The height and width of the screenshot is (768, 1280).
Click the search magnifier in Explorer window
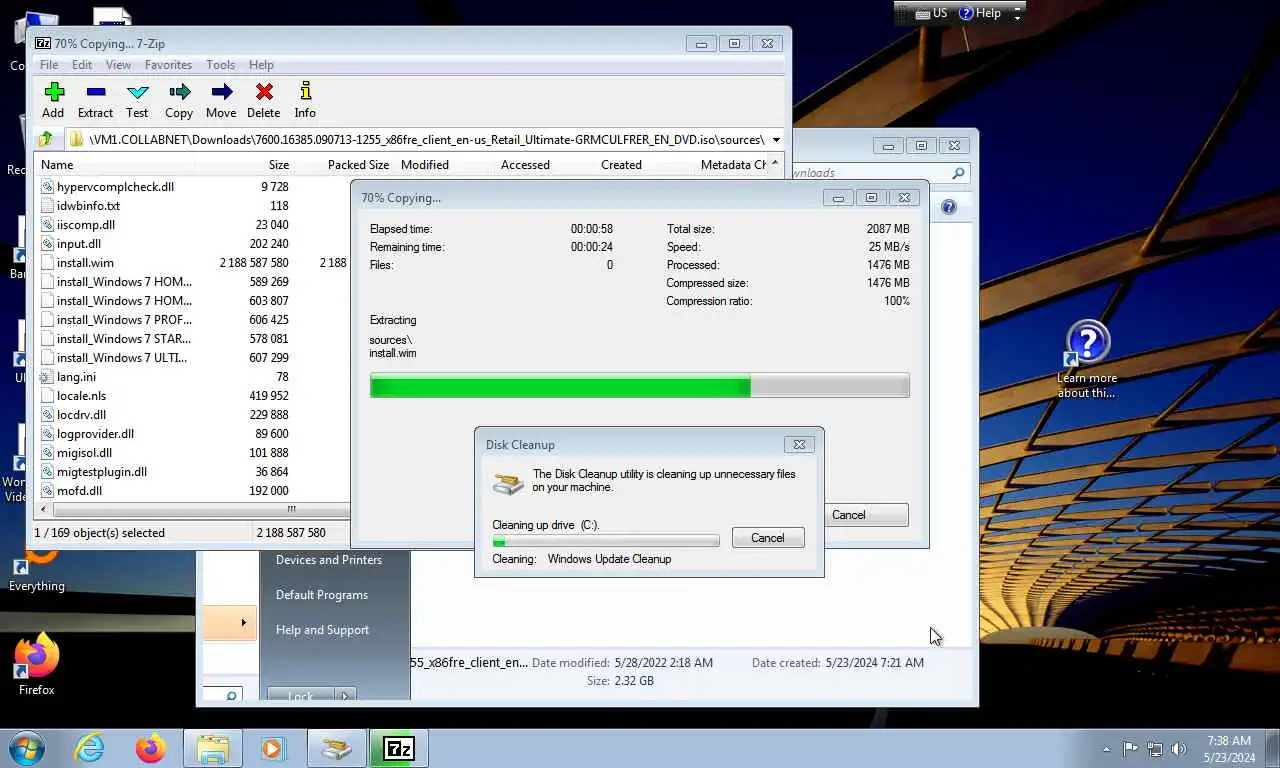[958, 173]
